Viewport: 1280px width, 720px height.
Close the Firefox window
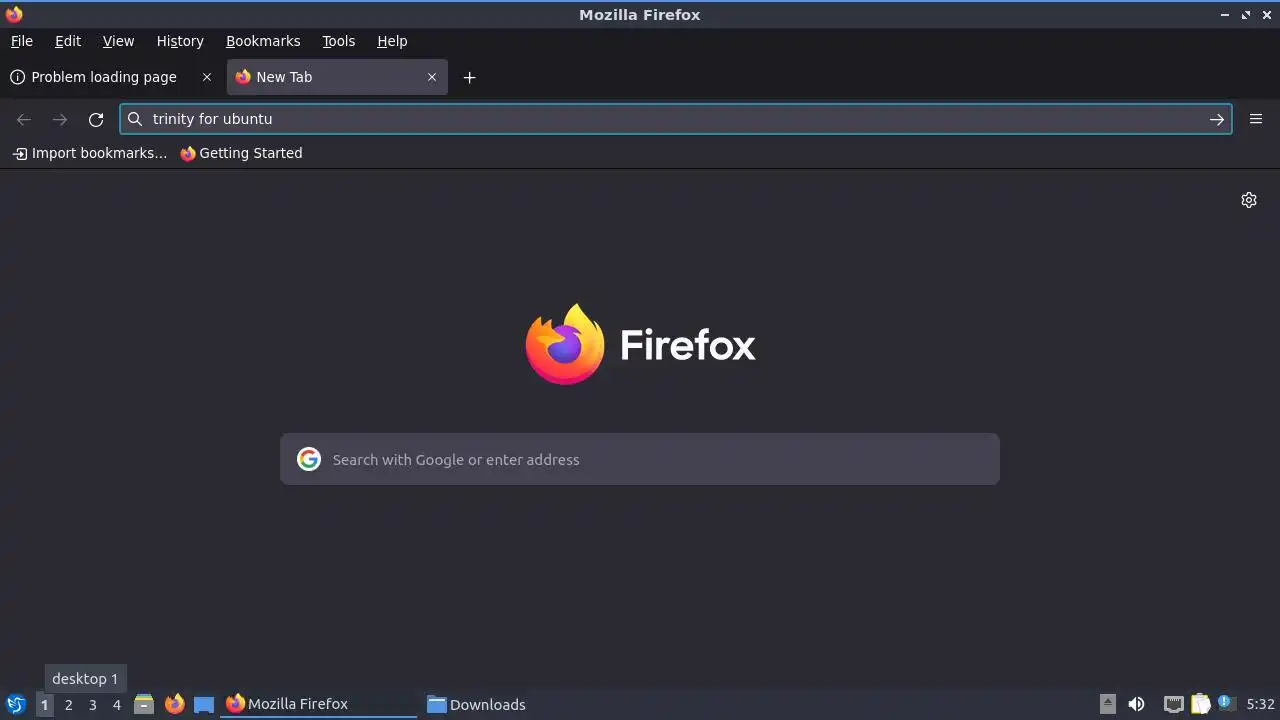[x=1266, y=15]
